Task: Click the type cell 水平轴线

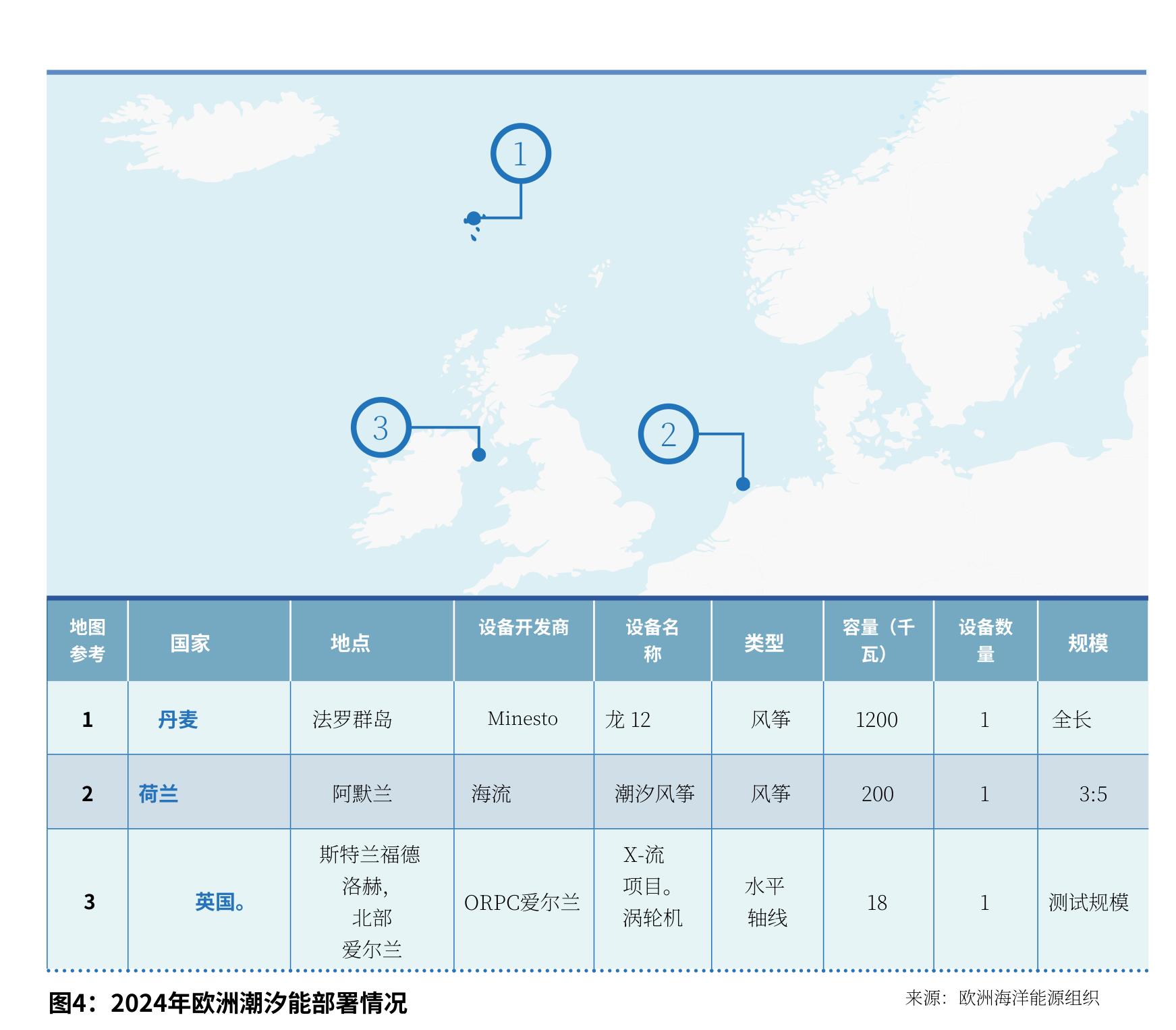Action: 767,902
